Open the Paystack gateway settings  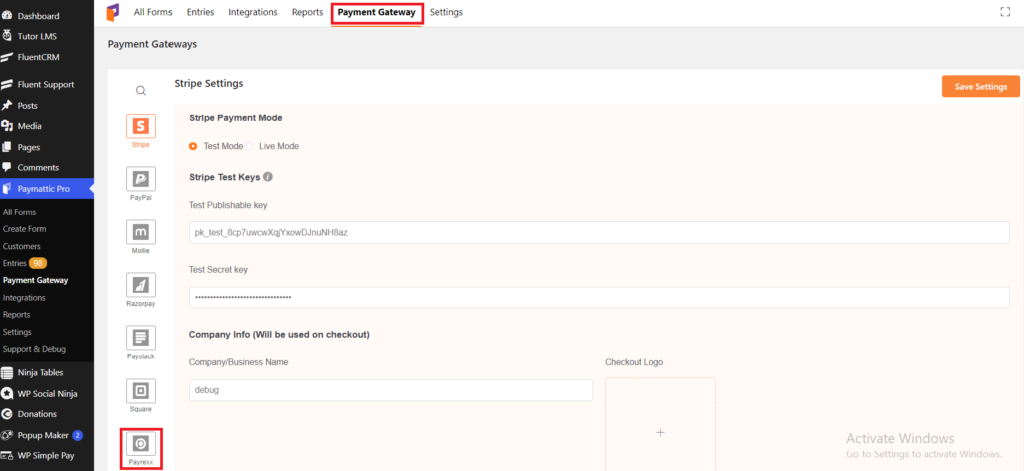pyautogui.click(x=140, y=338)
